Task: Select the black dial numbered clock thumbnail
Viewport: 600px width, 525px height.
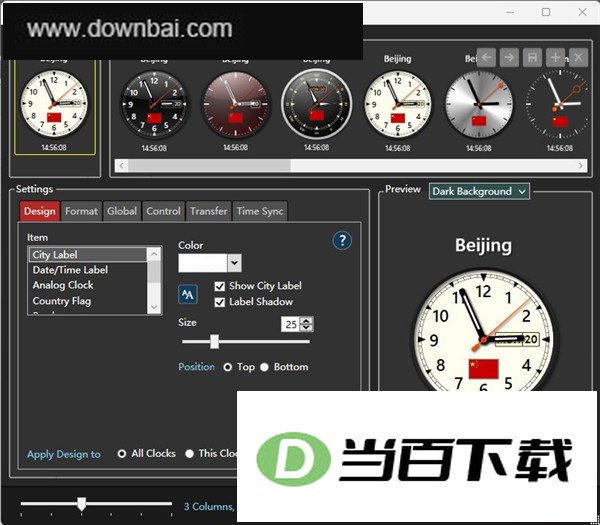Action: (x=154, y=104)
